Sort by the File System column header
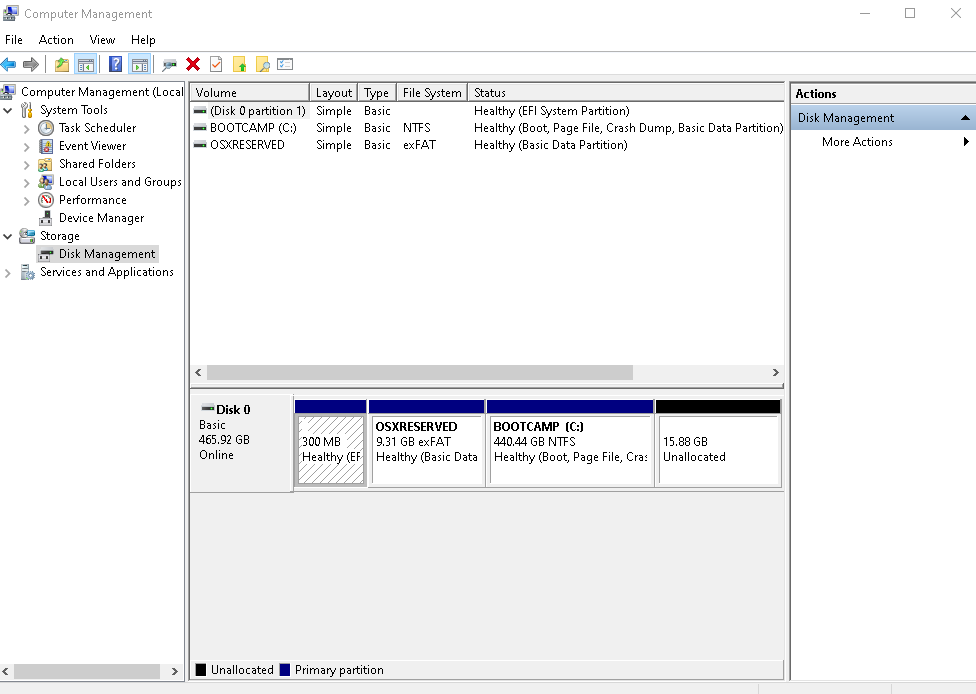The width and height of the screenshot is (976, 694). 432,93
